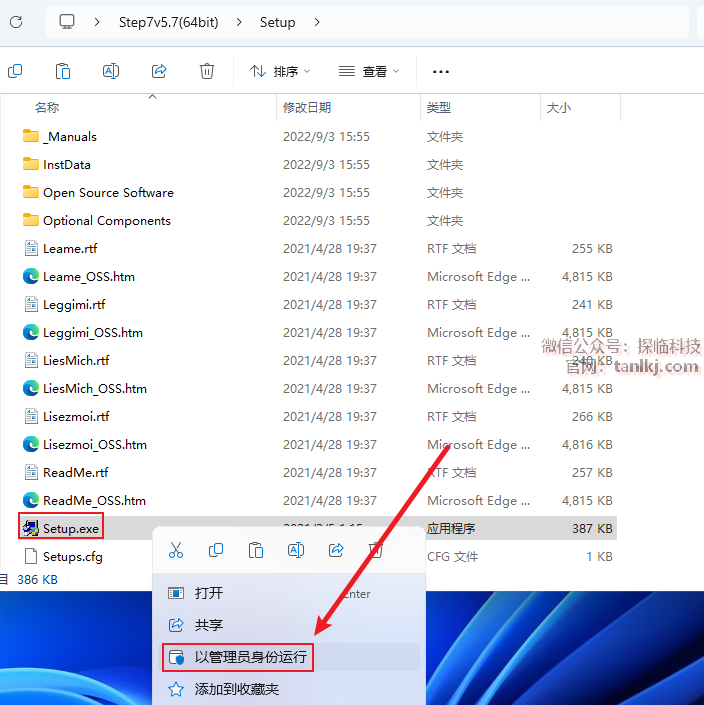Click the CFG 文件 type cell
The width and height of the screenshot is (704, 705).
tap(452, 556)
